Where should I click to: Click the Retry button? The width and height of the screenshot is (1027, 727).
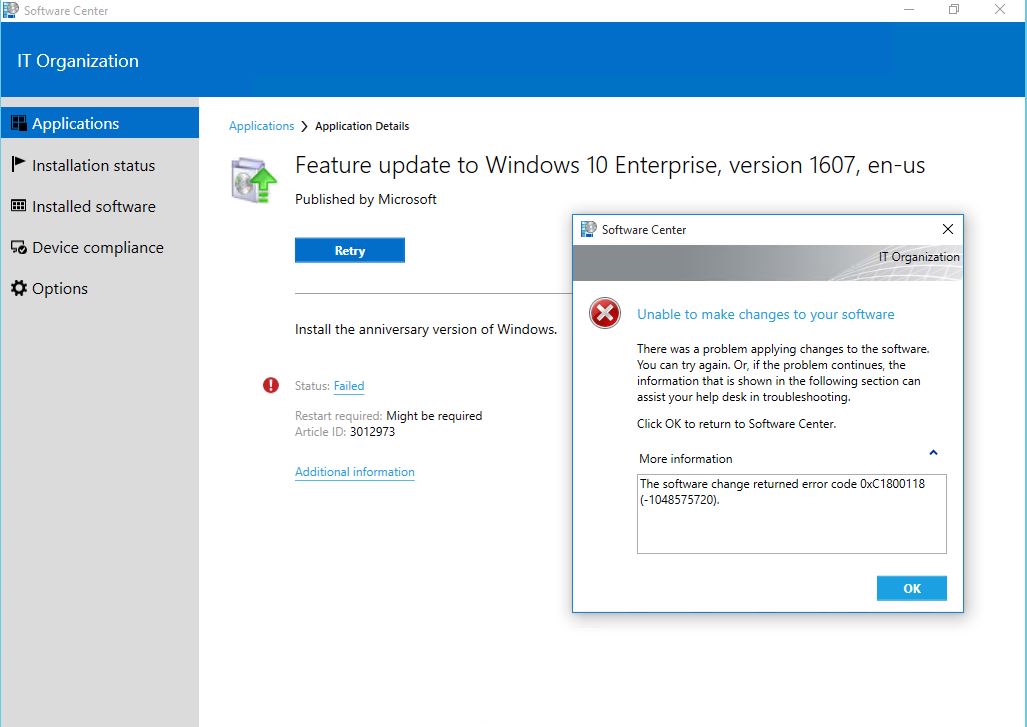[x=350, y=250]
